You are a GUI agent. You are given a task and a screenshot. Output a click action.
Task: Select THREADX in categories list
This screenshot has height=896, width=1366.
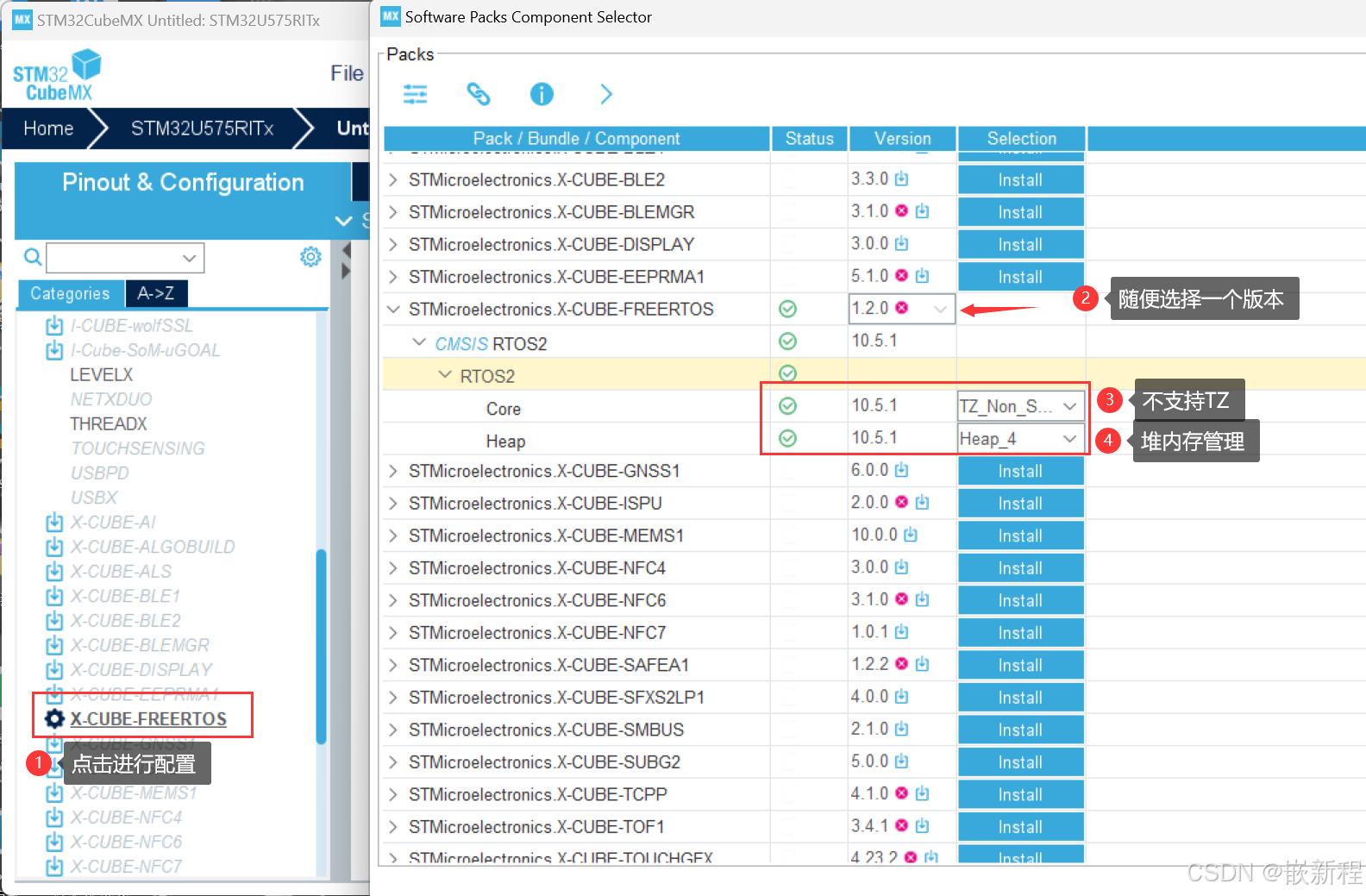109,423
